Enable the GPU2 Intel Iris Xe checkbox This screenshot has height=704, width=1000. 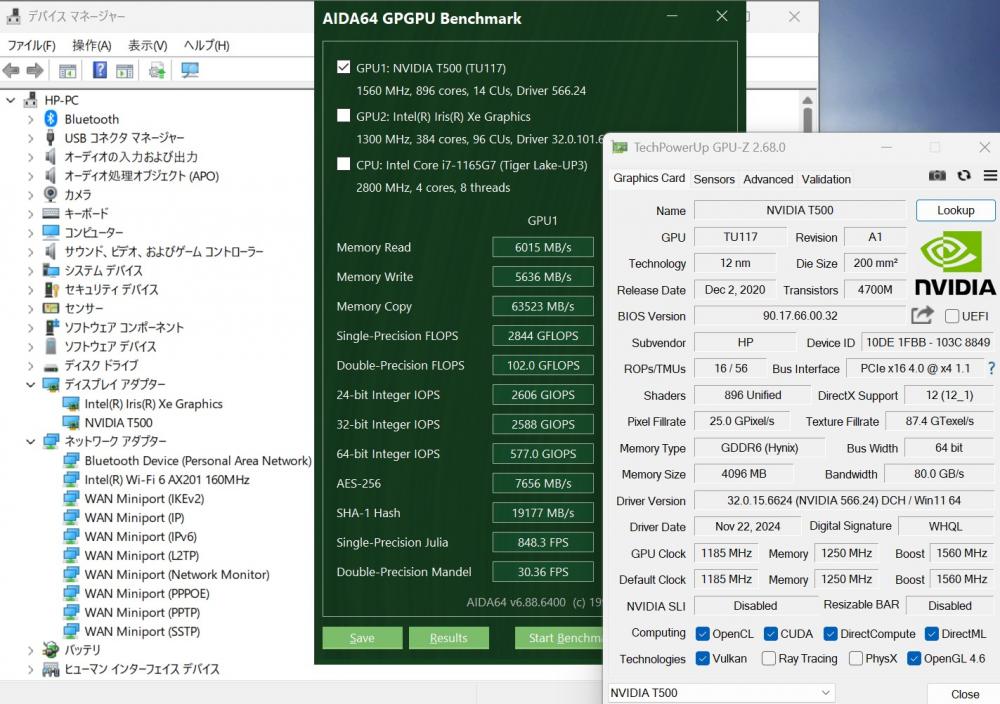coord(344,116)
